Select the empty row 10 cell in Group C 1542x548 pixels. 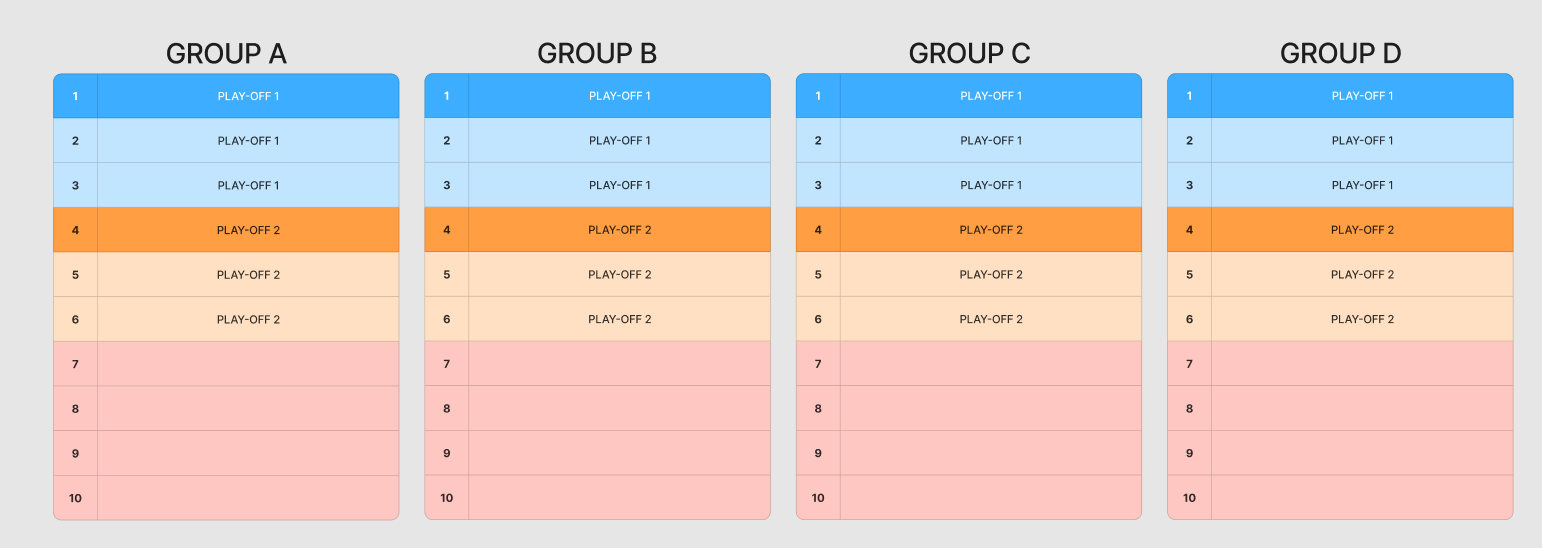tap(991, 498)
